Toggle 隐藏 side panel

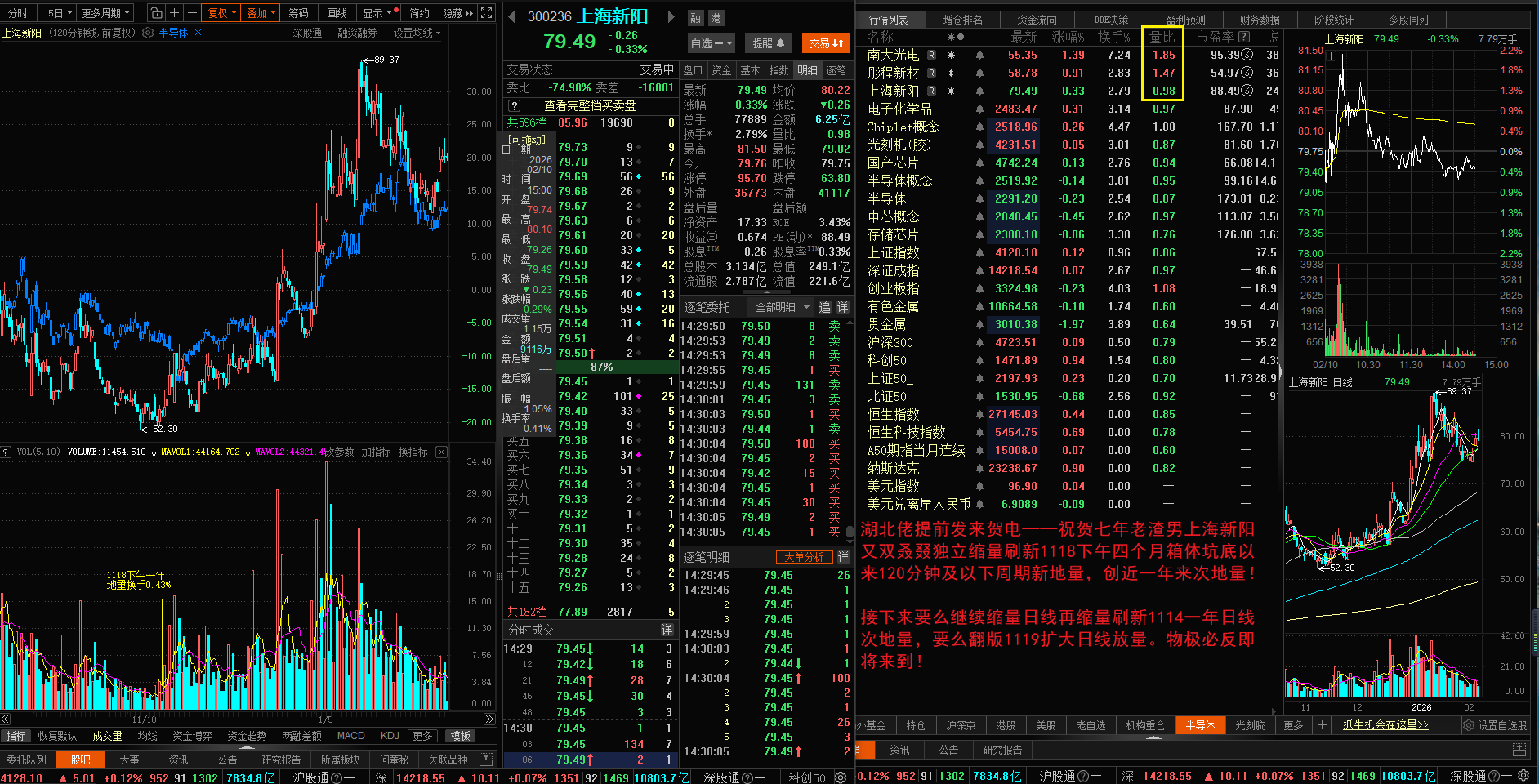457,12
